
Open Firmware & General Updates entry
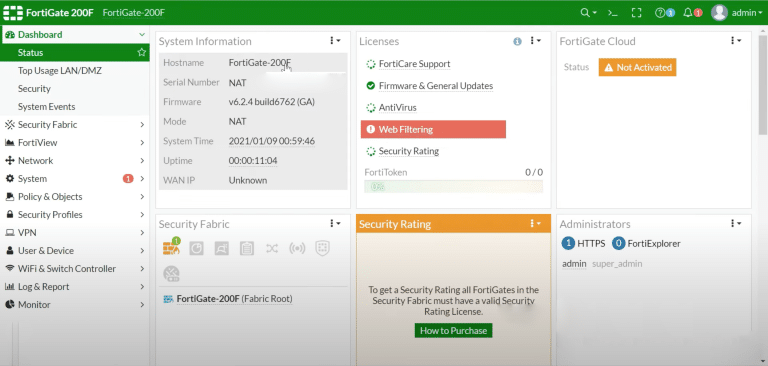pos(436,86)
